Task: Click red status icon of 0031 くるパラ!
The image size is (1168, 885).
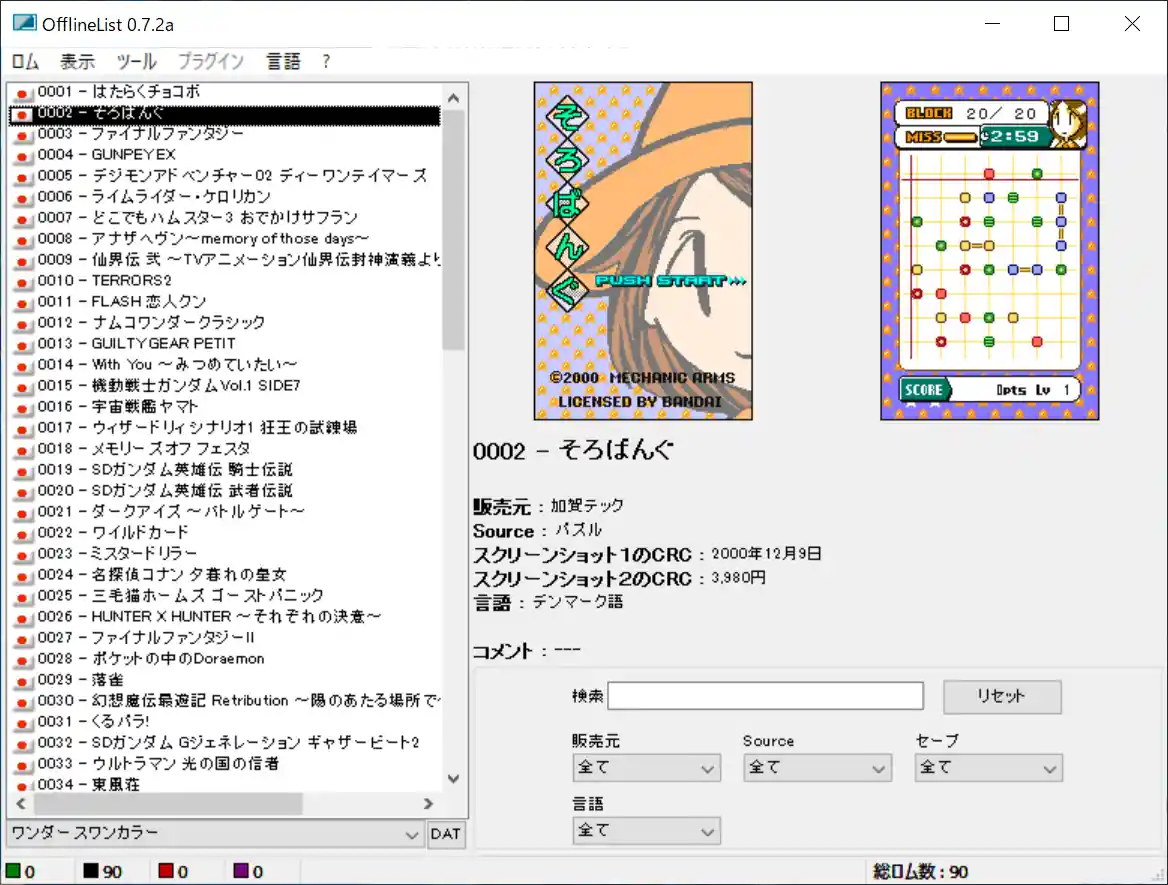Action: 22,723
